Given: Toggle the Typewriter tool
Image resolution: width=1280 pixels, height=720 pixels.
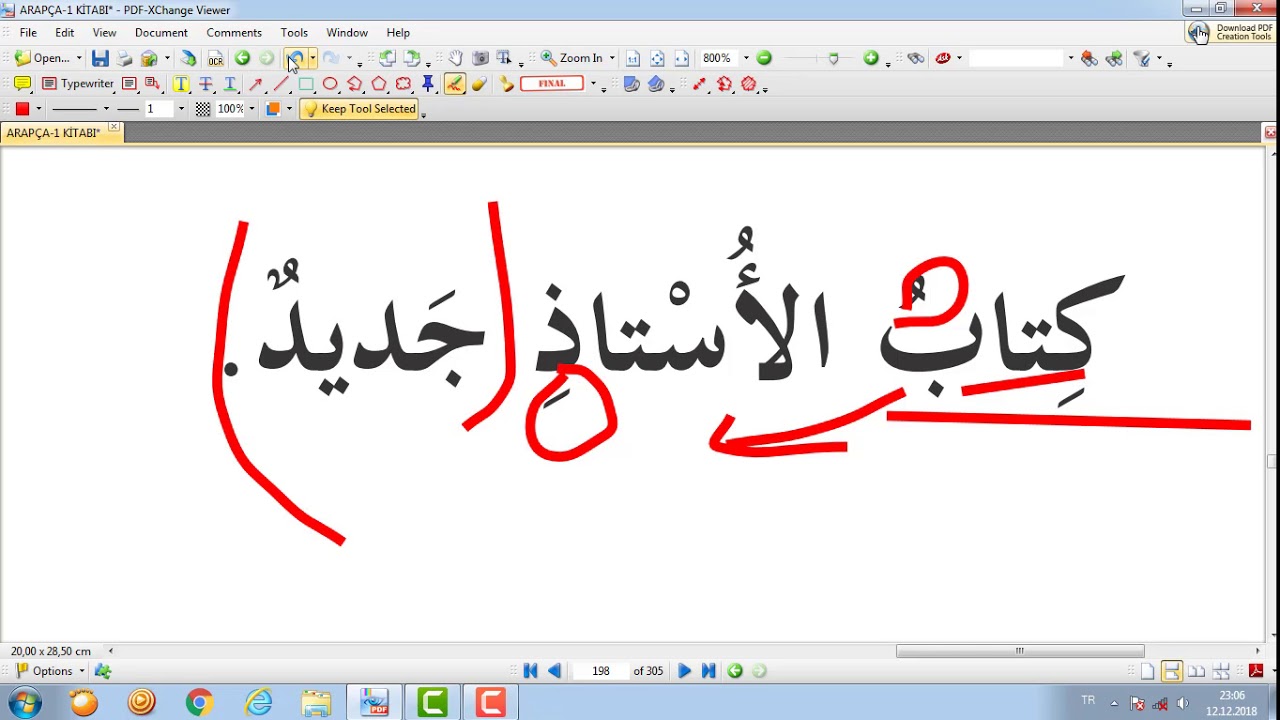Looking at the screenshot, I should [x=78, y=84].
